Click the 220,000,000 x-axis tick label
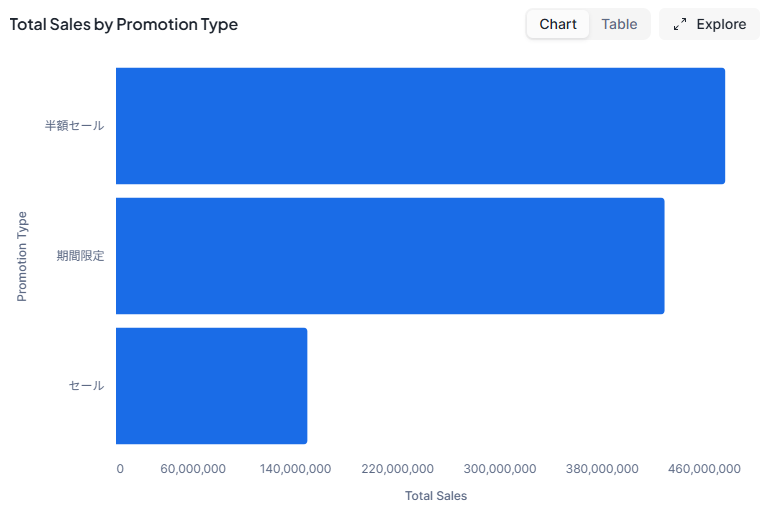Viewport: 770px width, 510px height. [x=397, y=469]
